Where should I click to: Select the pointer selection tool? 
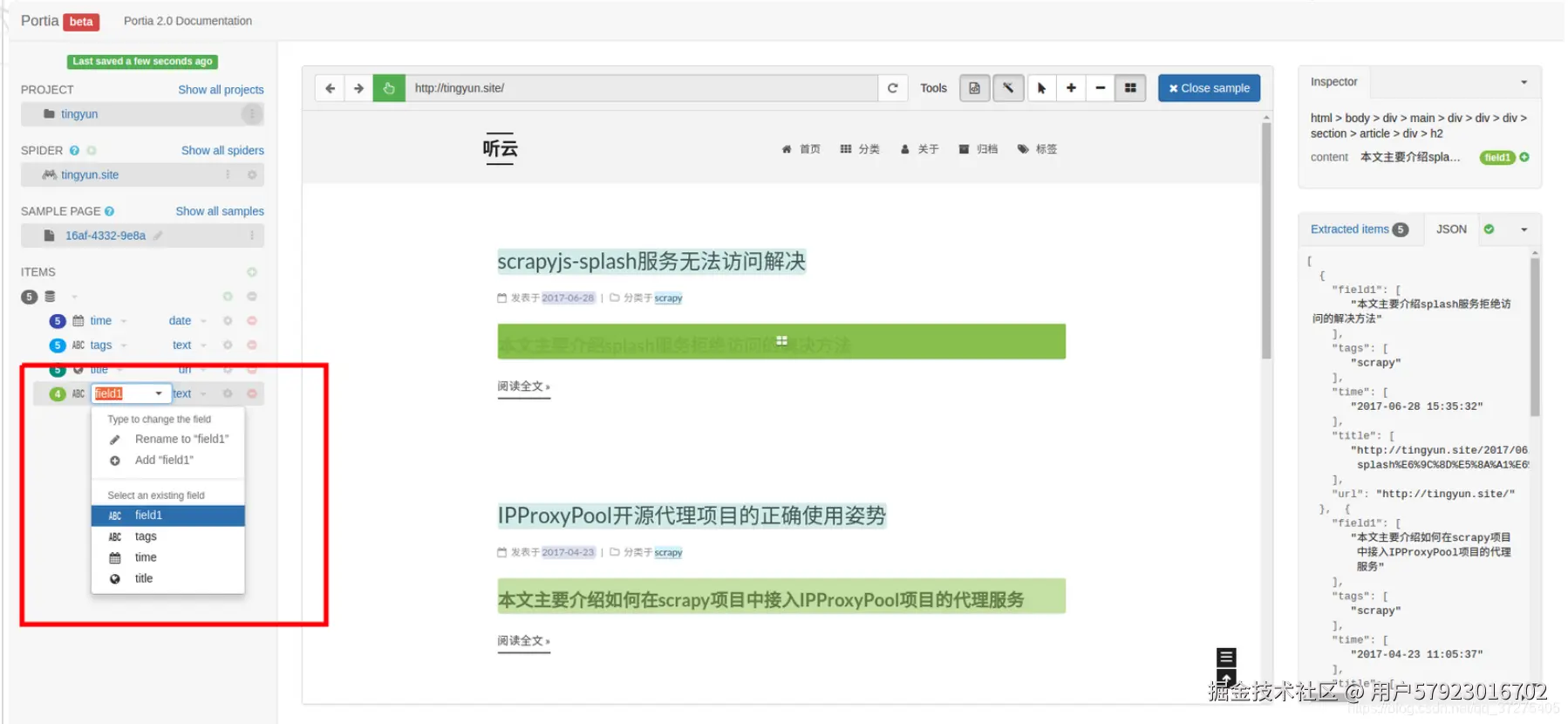pos(1041,88)
